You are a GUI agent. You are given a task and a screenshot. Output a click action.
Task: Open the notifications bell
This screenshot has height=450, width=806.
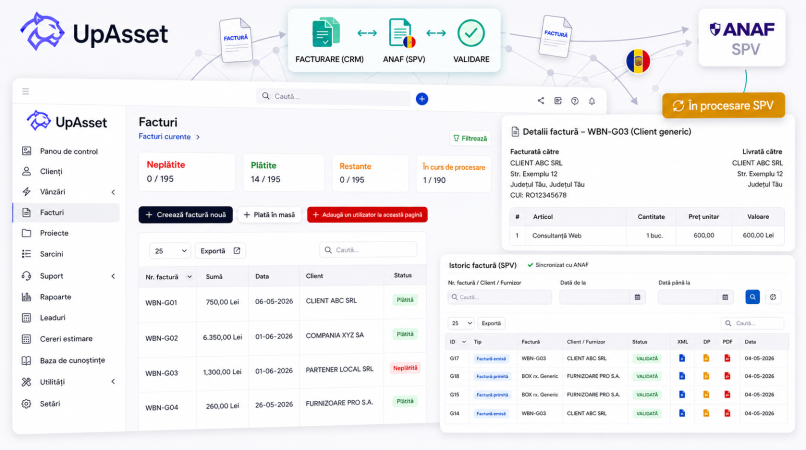[x=592, y=101]
